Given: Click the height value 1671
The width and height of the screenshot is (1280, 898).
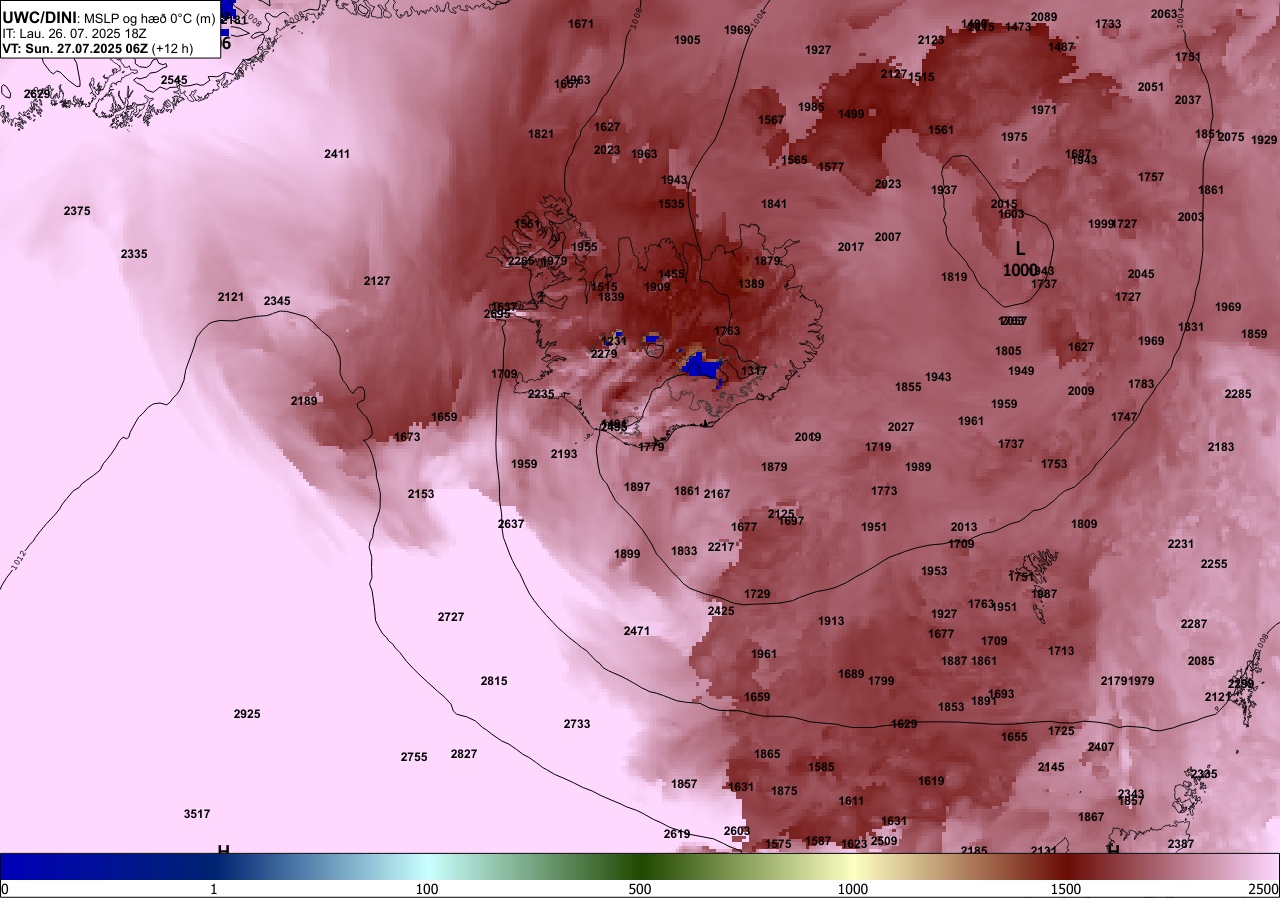Looking at the screenshot, I should 581,24.
